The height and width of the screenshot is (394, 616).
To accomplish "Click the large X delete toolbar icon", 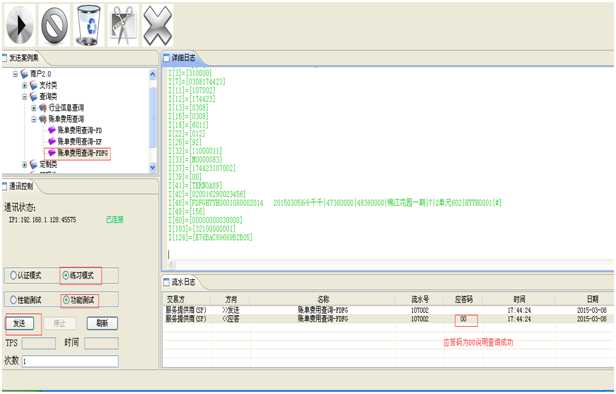I will coord(157,26).
